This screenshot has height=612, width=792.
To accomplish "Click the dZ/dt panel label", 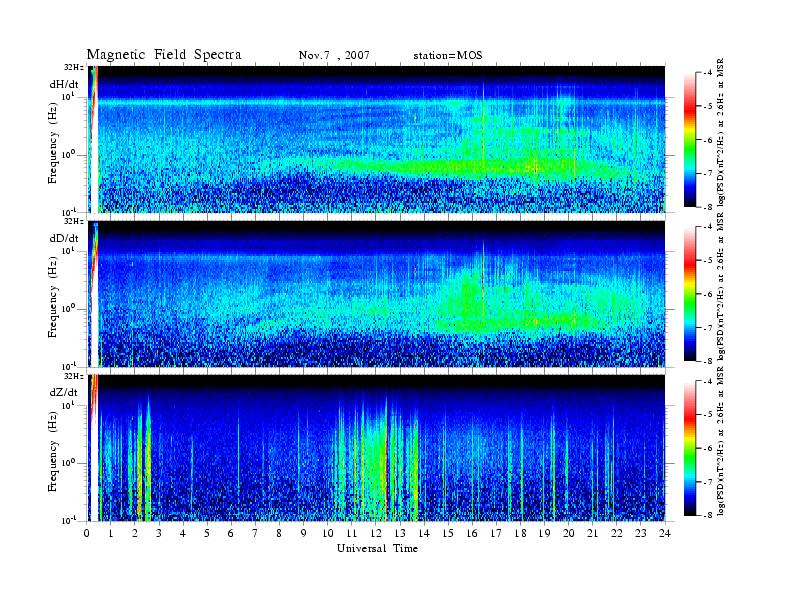I will 64,392.
